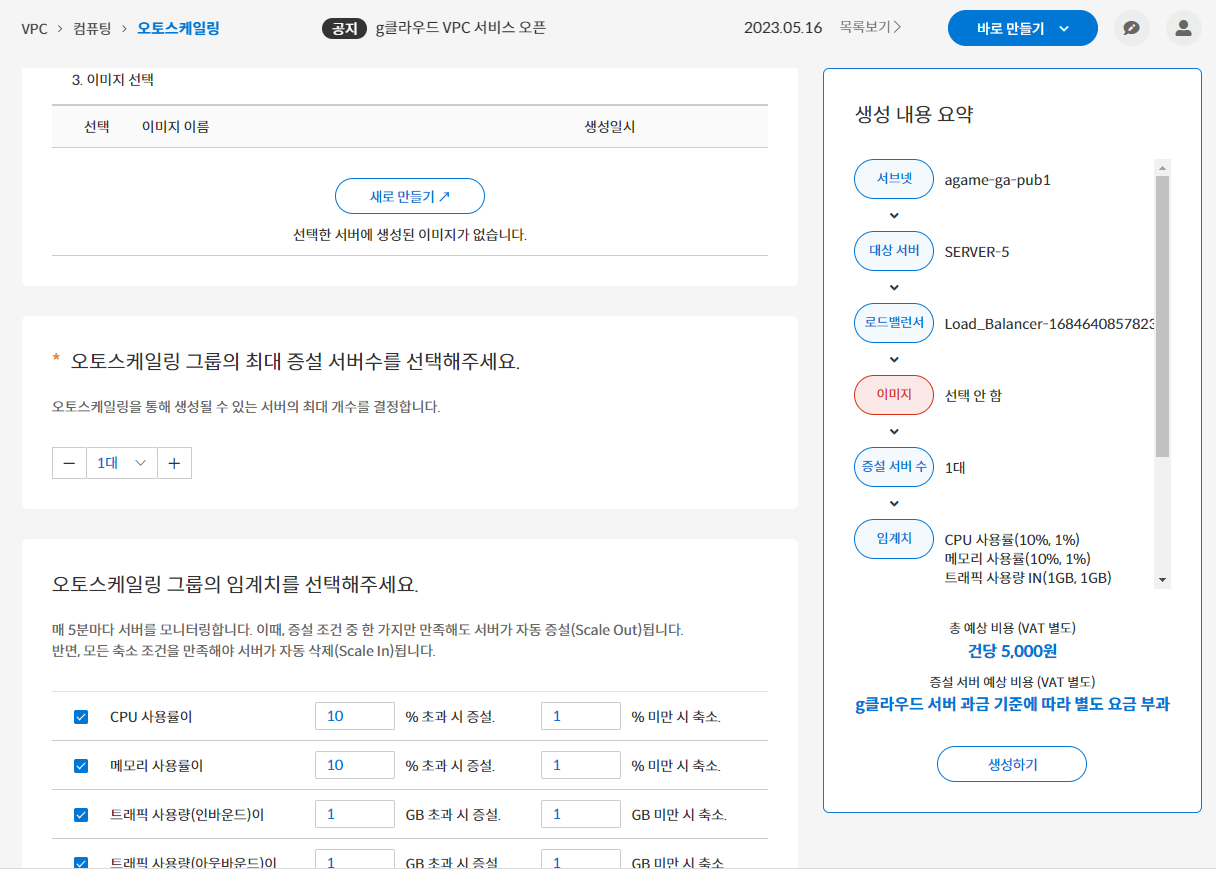Click the red 이미지 step badge
The image size is (1216, 875).
click(x=894, y=395)
